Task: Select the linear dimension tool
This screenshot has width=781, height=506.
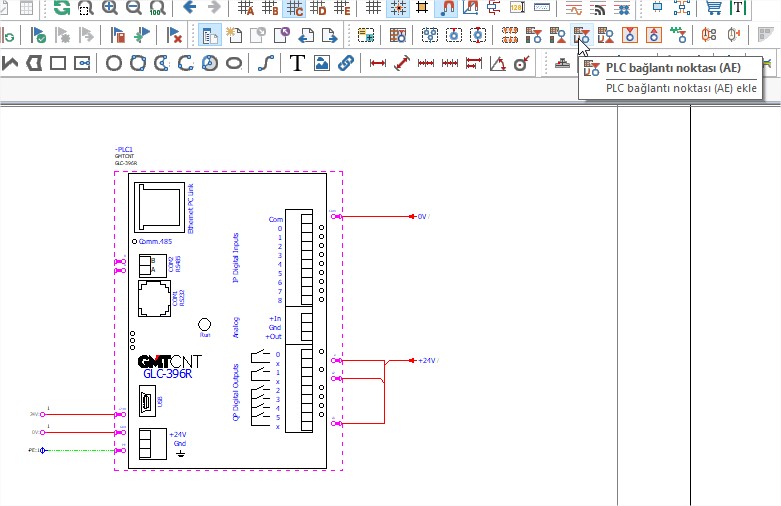Action: tap(378, 63)
